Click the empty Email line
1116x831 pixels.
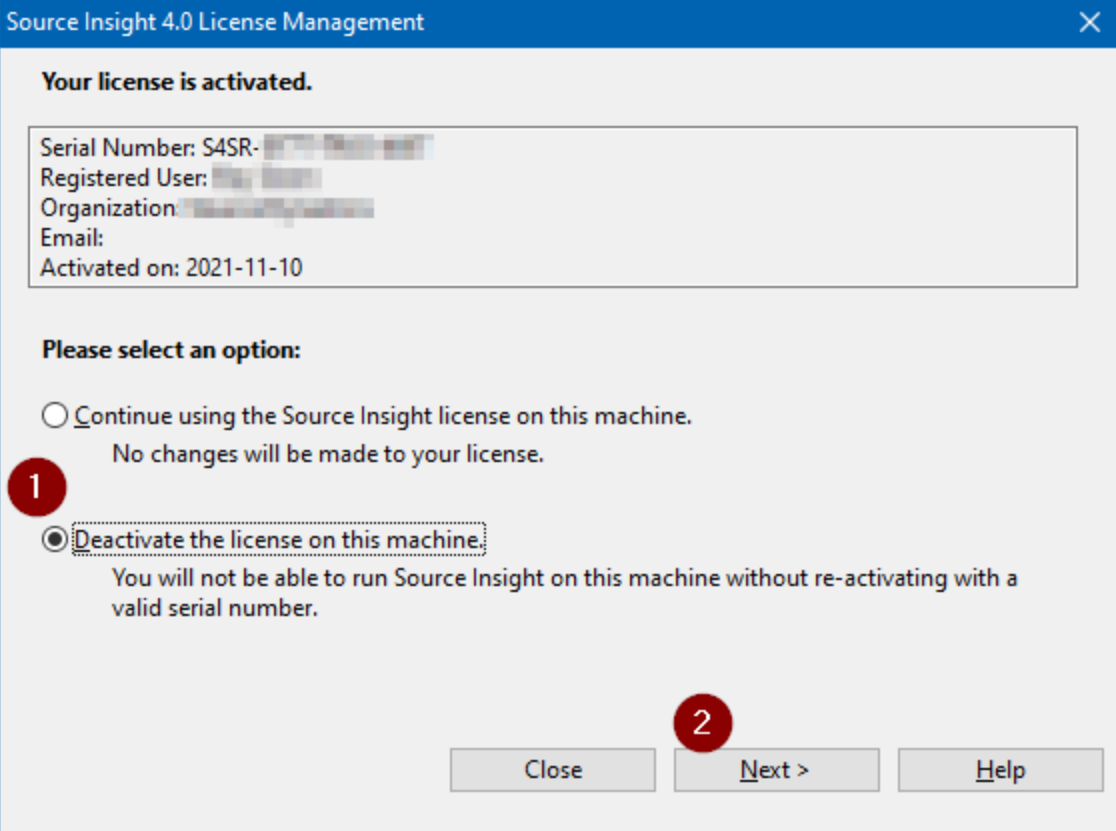click(73, 238)
